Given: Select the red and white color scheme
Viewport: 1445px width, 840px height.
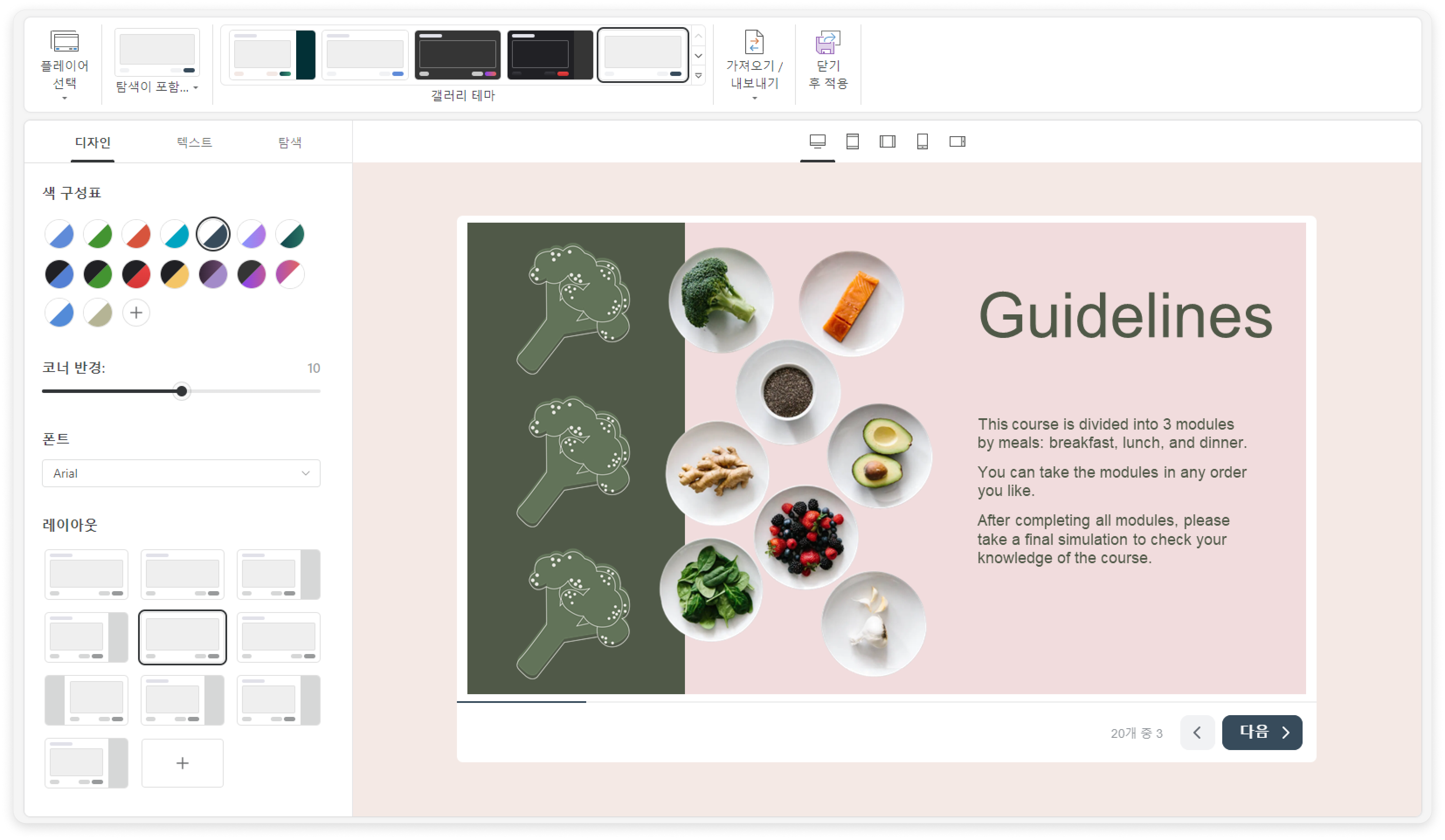Looking at the screenshot, I should [136, 234].
